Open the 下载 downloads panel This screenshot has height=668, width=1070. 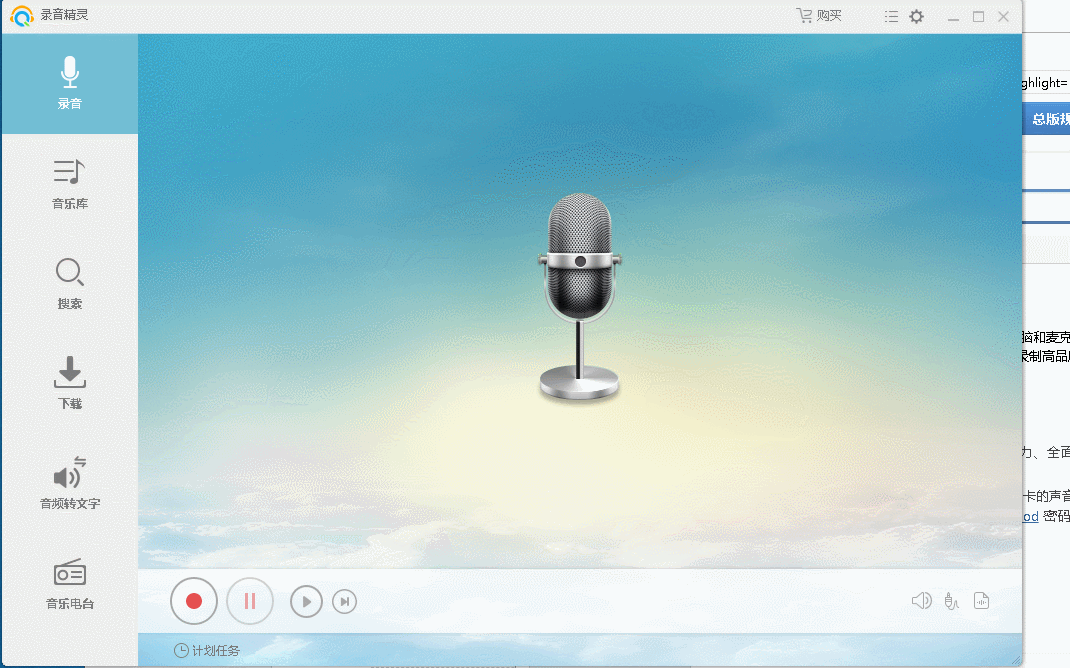click(69, 385)
